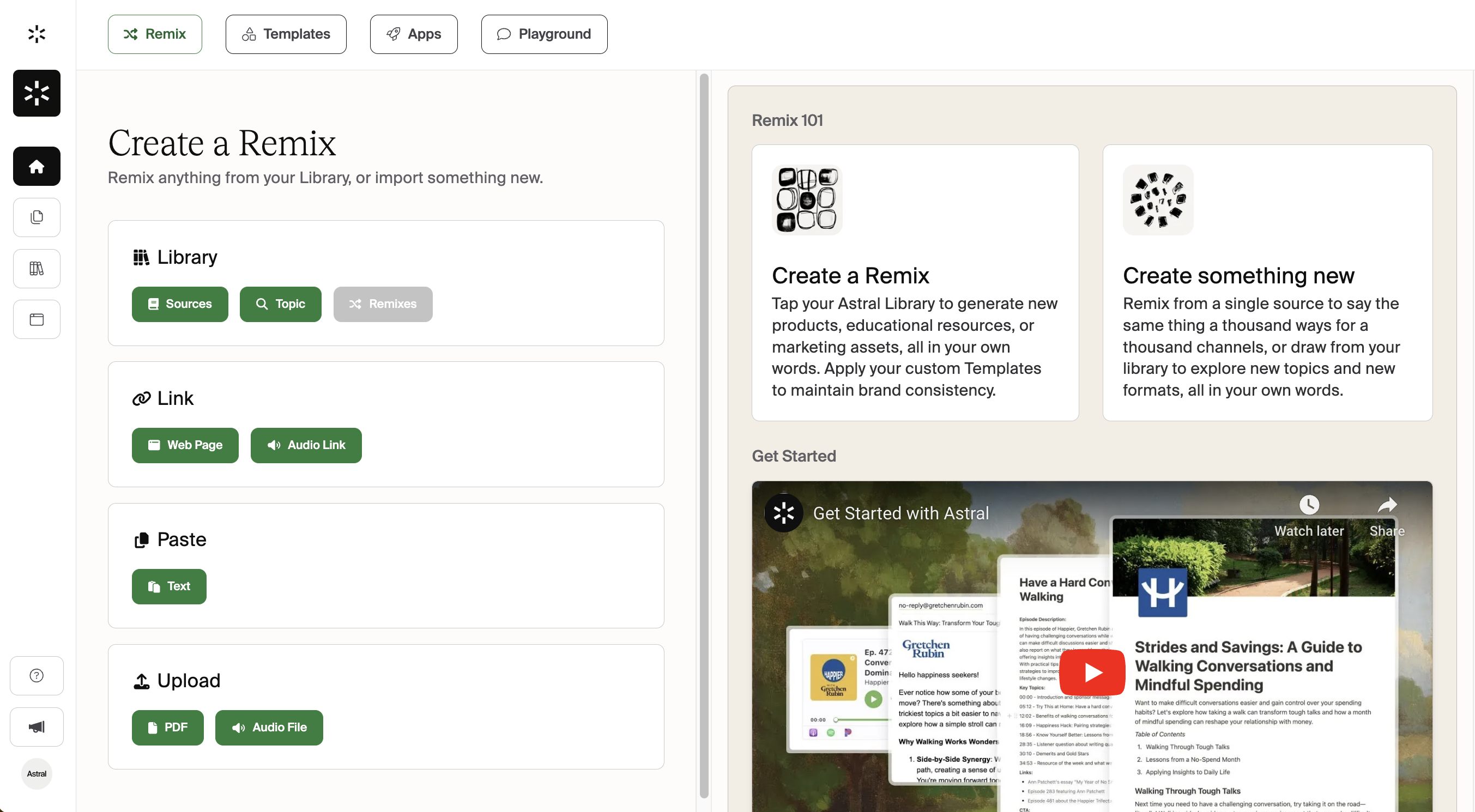Go to Home in the sidebar
The height and width of the screenshot is (812, 1475).
tap(37, 166)
